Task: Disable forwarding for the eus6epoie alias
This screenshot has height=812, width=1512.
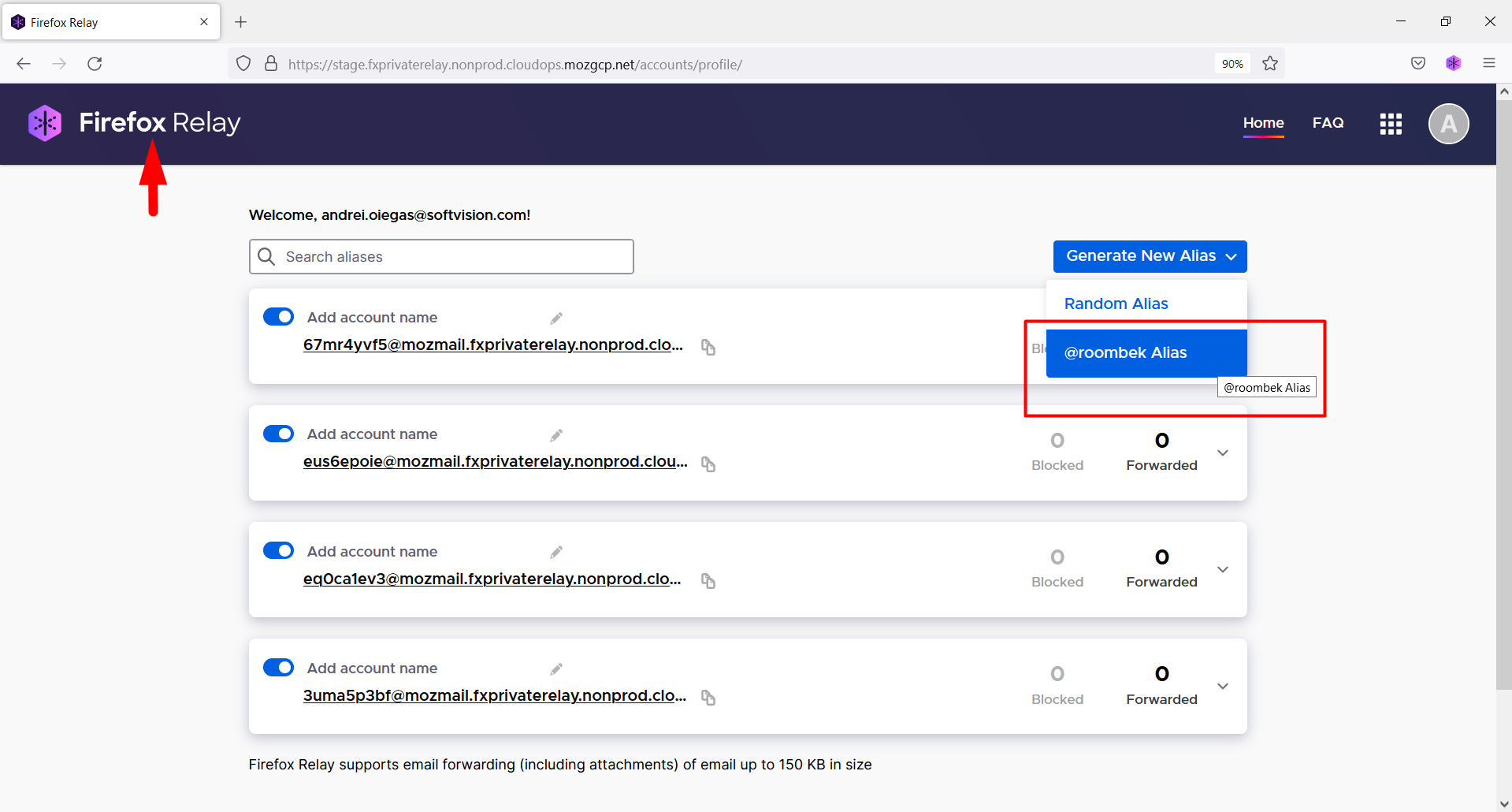Action: tap(278, 433)
